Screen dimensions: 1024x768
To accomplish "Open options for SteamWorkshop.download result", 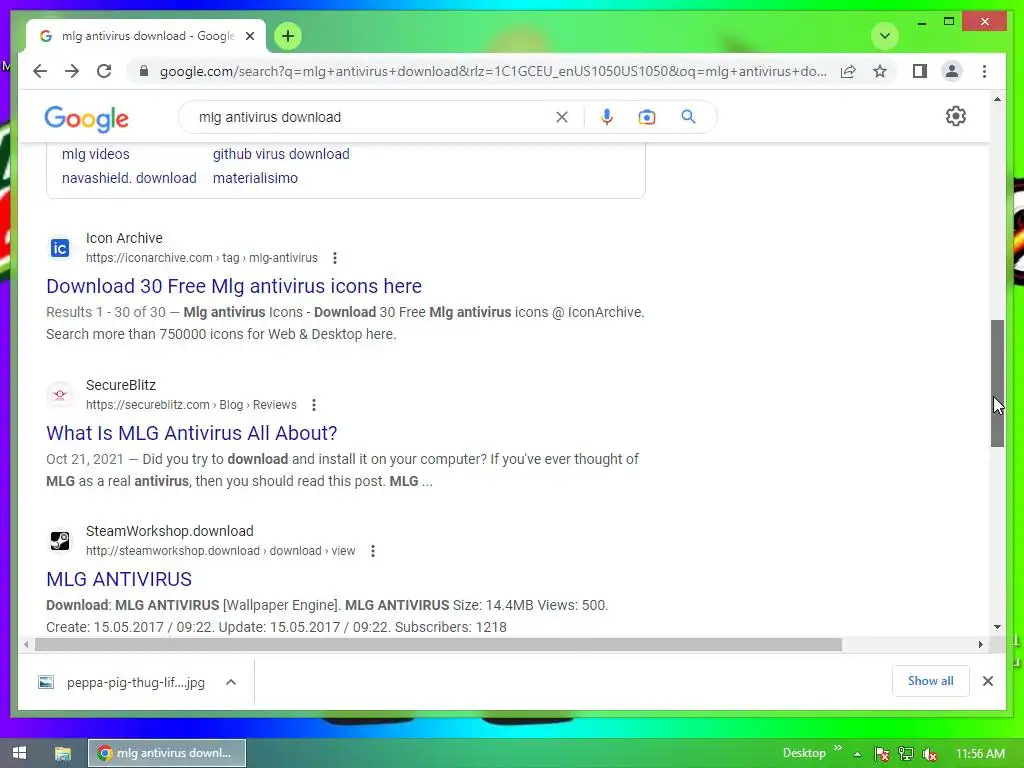I will pyautogui.click(x=372, y=551).
